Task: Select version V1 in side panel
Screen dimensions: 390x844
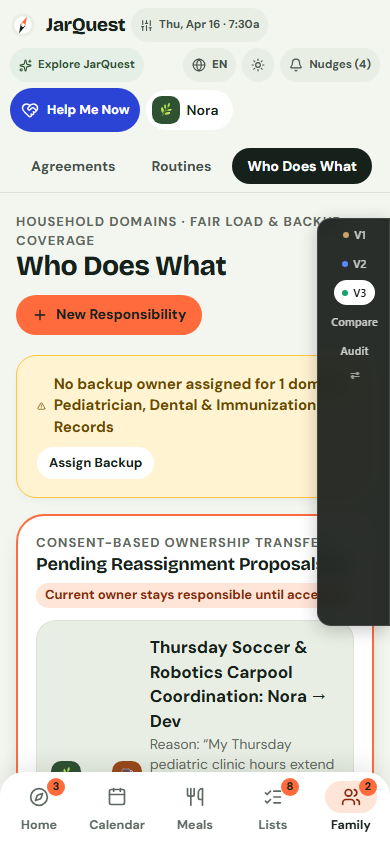Action: (354, 235)
